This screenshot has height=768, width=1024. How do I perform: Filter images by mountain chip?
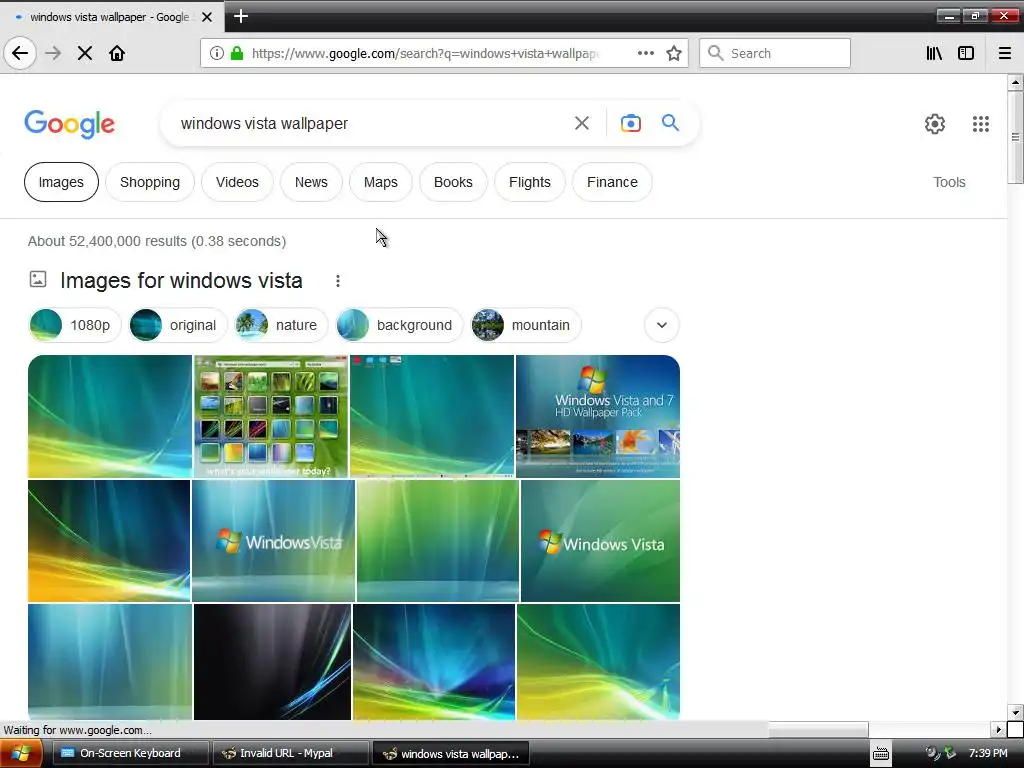[526, 325]
